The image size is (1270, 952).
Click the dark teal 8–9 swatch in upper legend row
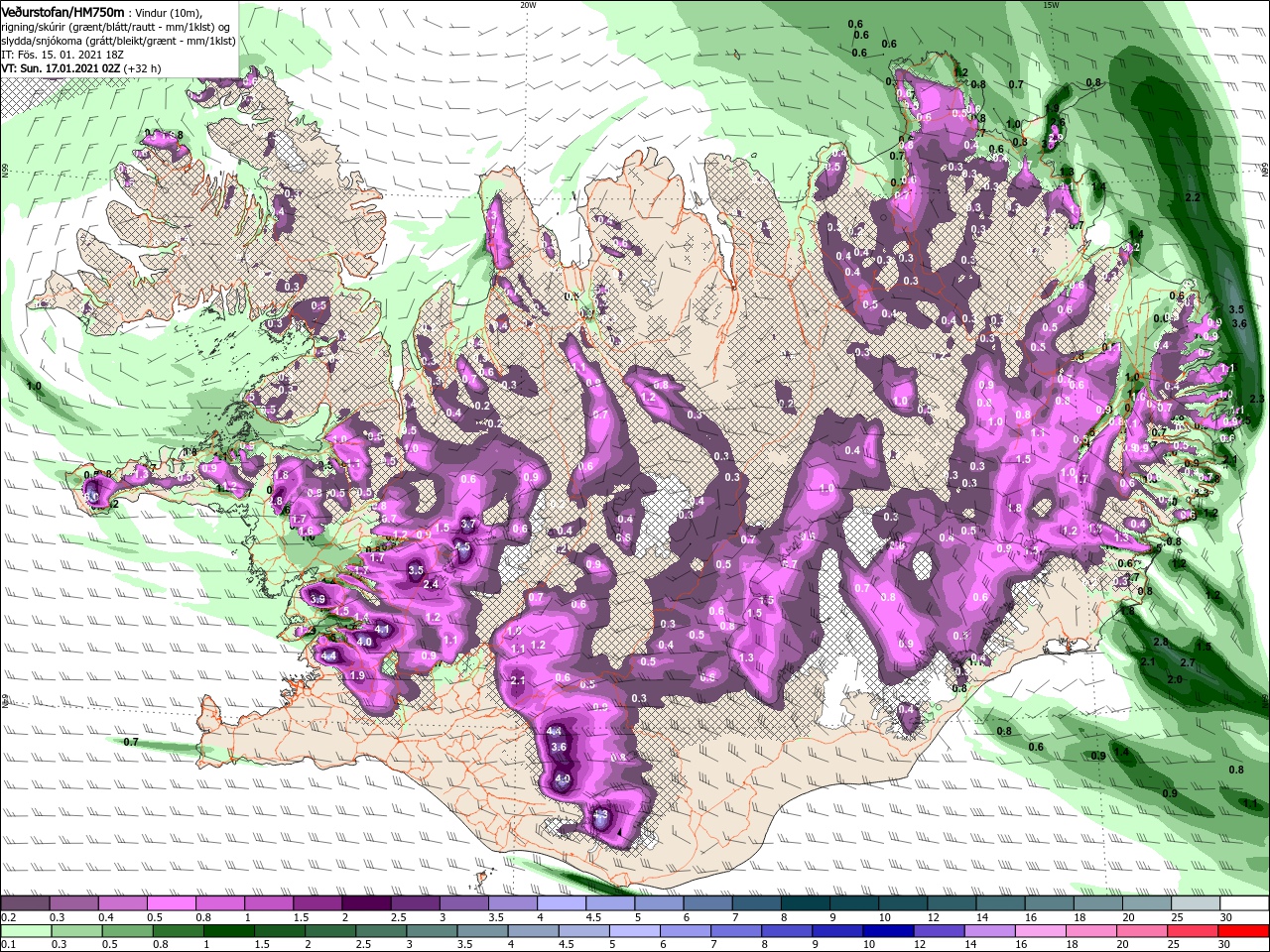coord(806,903)
